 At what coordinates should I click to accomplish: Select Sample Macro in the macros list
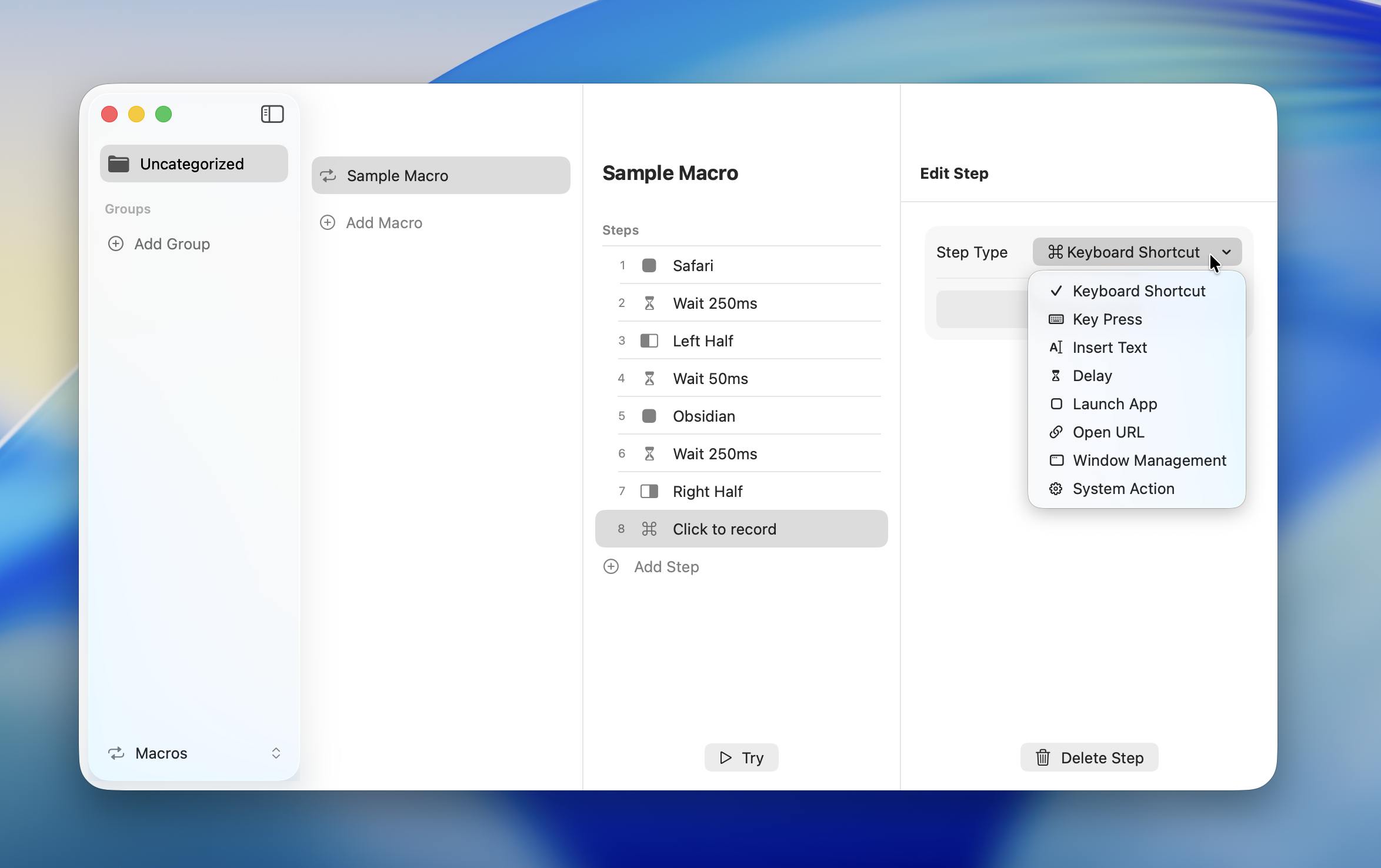pos(398,175)
